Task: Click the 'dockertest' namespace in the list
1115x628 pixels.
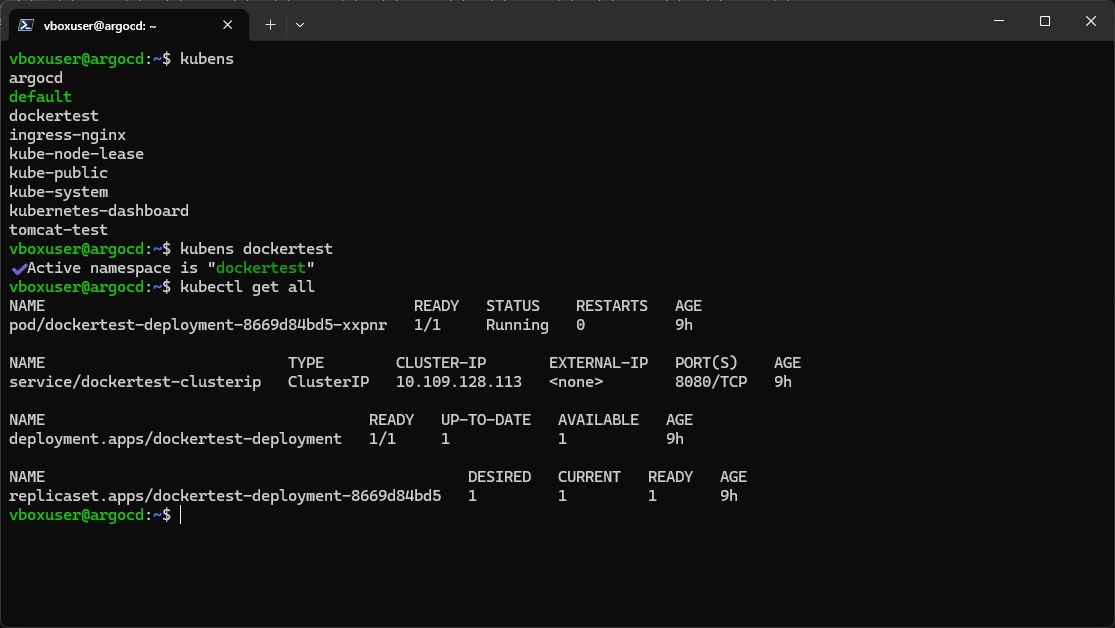Action: click(53, 116)
